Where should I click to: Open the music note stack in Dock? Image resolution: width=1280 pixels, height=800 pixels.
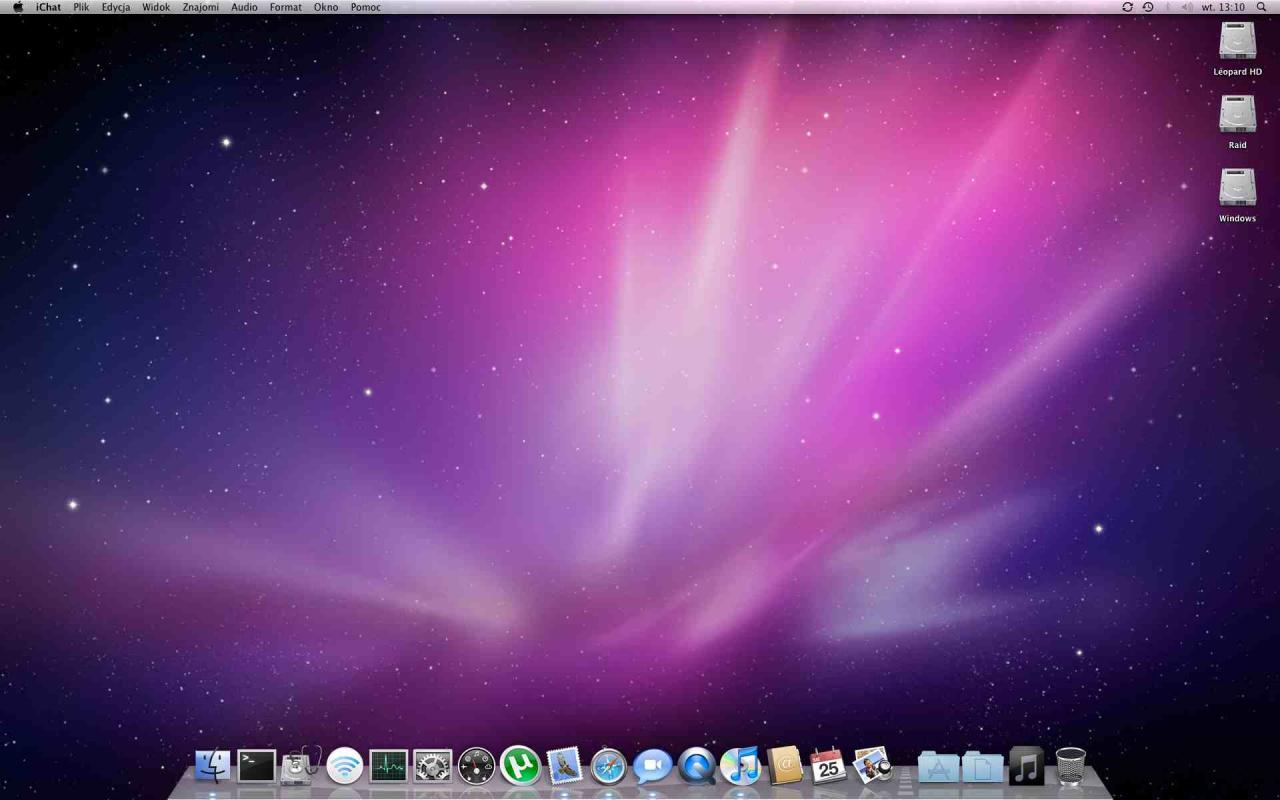[1026, 766]
